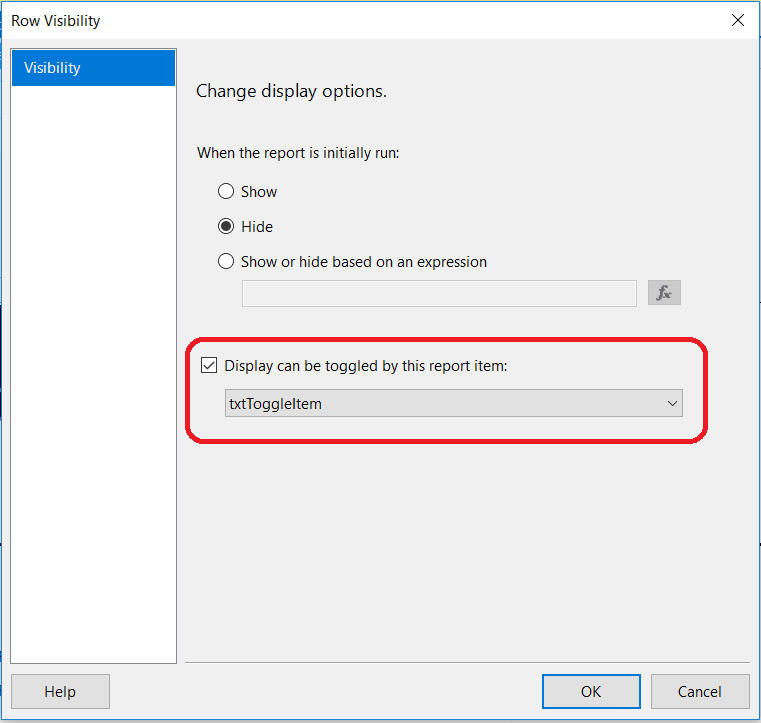Click the report item dropdown arrow
This screenshot has width=761, height=723.
click(x=672, y=404)
